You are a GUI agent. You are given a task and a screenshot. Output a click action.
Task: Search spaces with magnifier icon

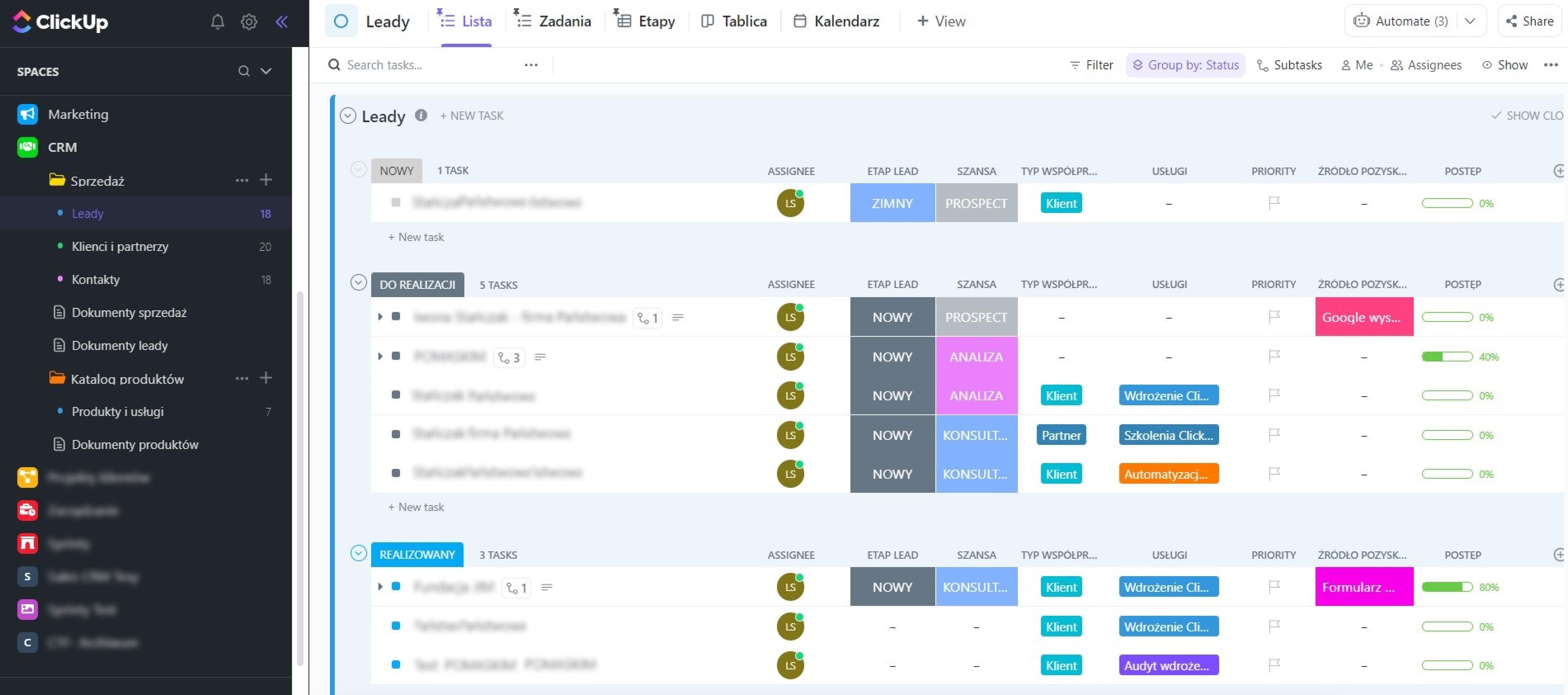click(x=243, y=71)
